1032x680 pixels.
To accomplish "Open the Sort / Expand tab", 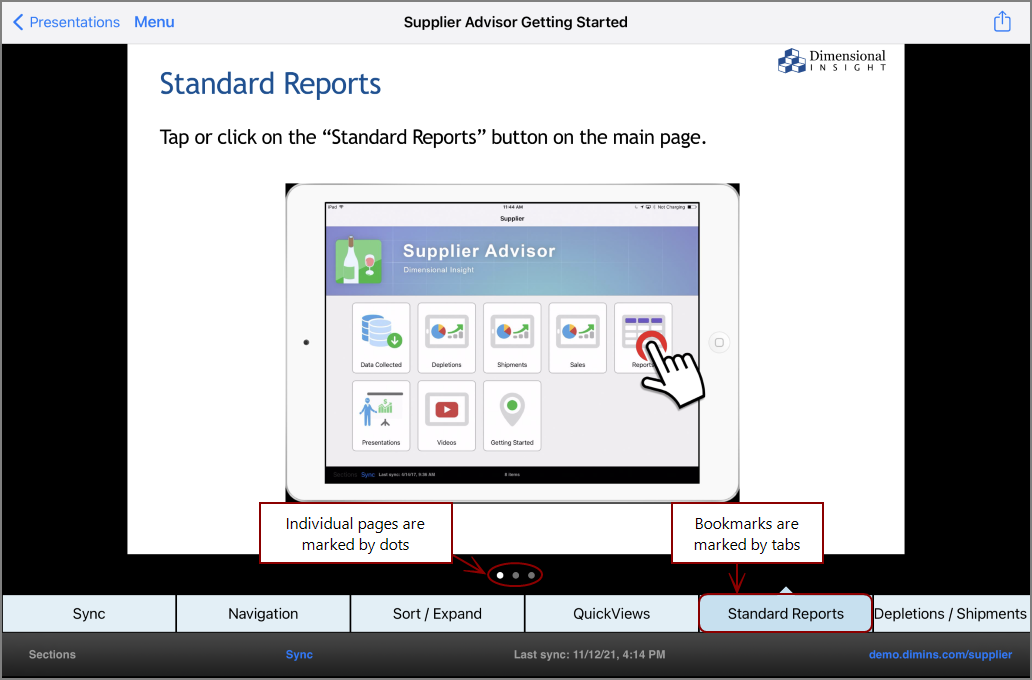I will [437, 613].
